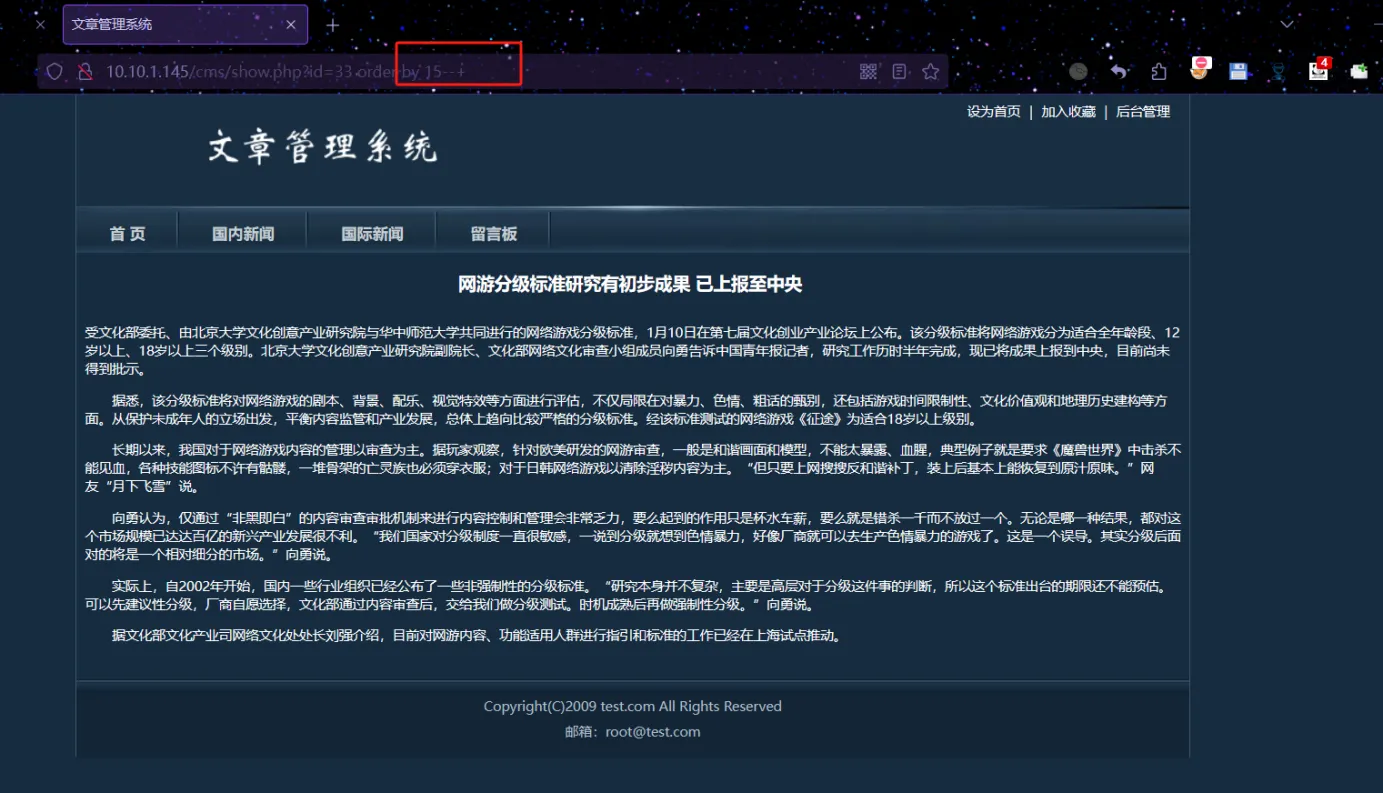This screenshot has height=793, width=1383.
Task: Open the extensions puzzle-piece menu
Action: point(1159,71)
